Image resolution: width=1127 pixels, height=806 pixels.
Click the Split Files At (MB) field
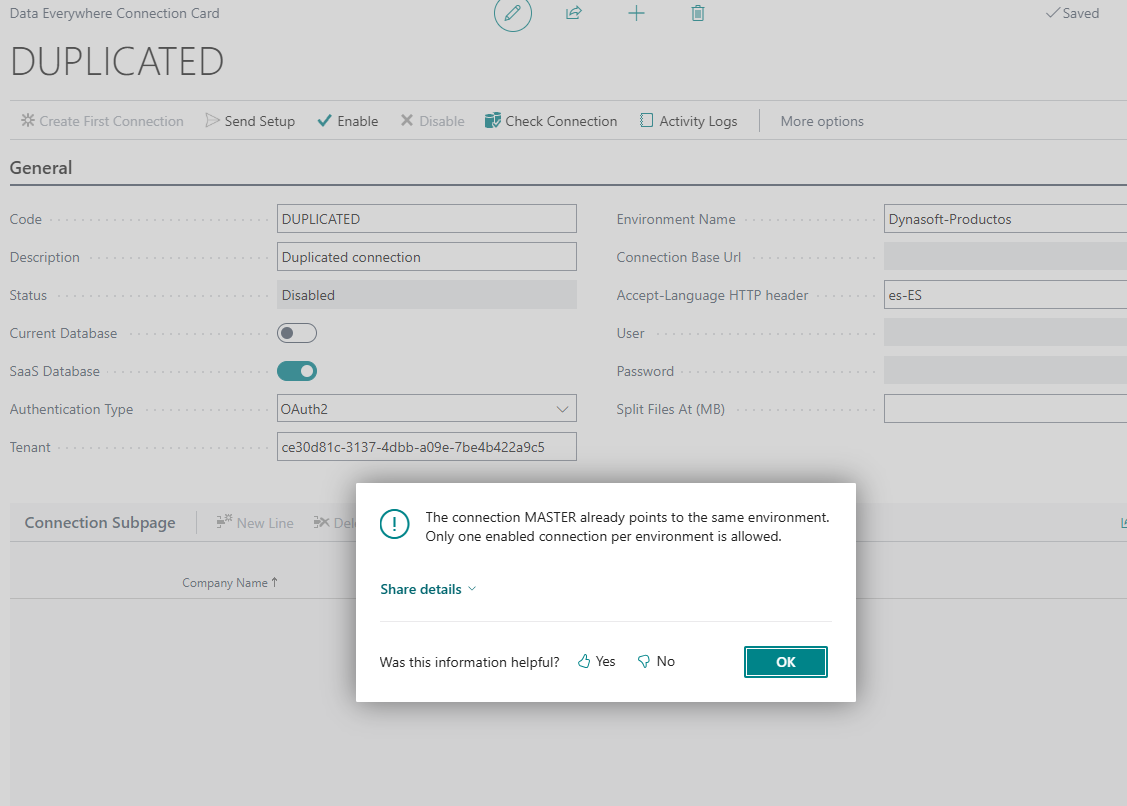click(1006, 408)
